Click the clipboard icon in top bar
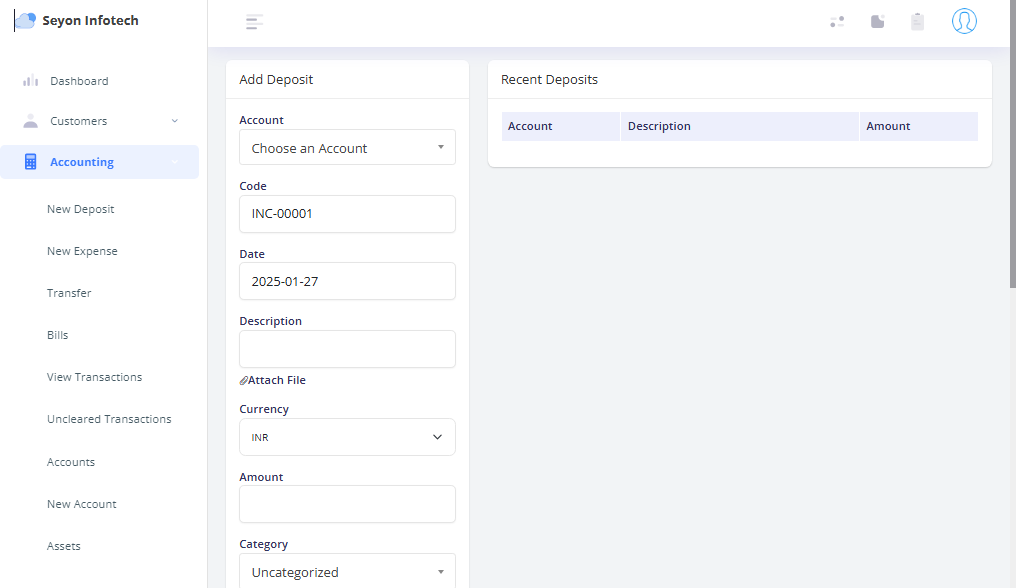The image size is (1016, 588). 917,21
